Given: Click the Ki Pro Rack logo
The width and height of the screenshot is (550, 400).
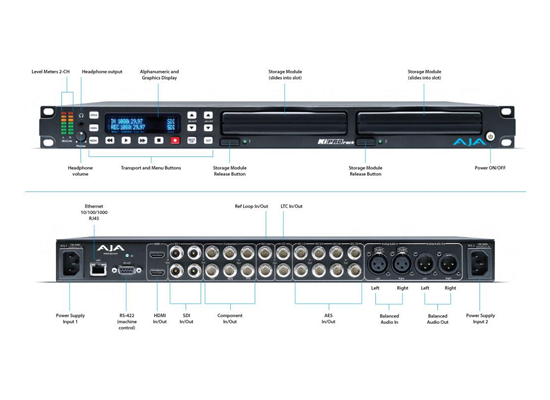Looking at the screenshot, I should 336,142.
